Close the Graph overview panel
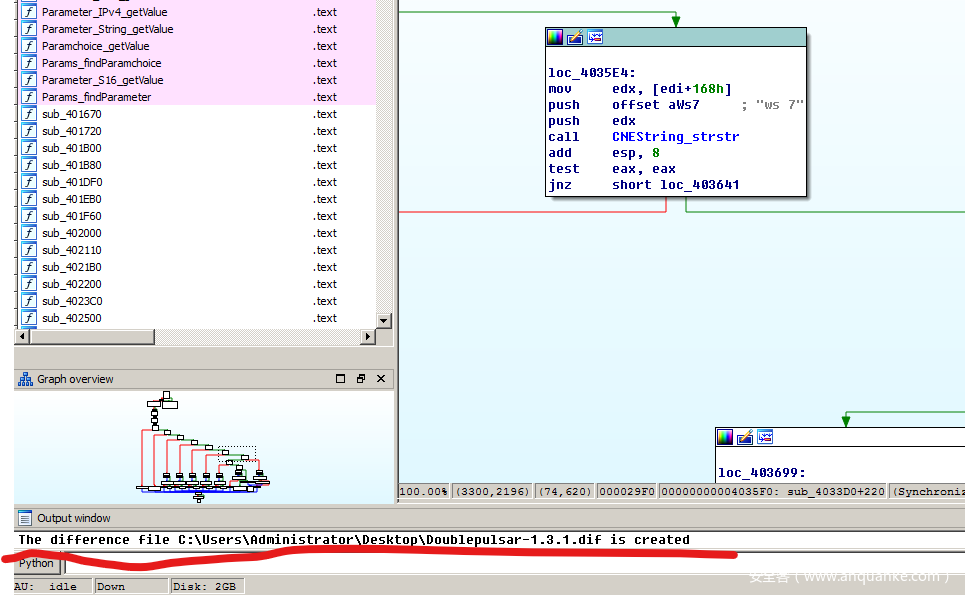 click(x=381, y=379)
